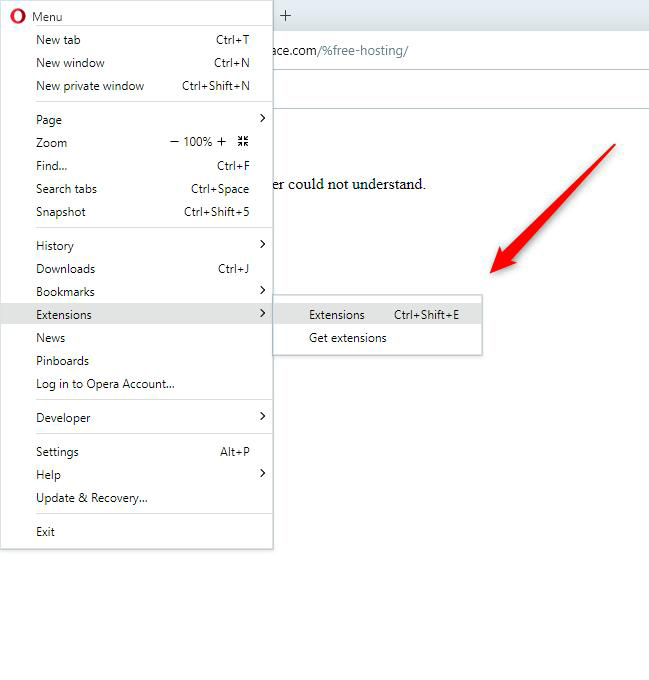Expand the Page submenu
Viewport: 649px width, 680px height.
tap(137, 120)
